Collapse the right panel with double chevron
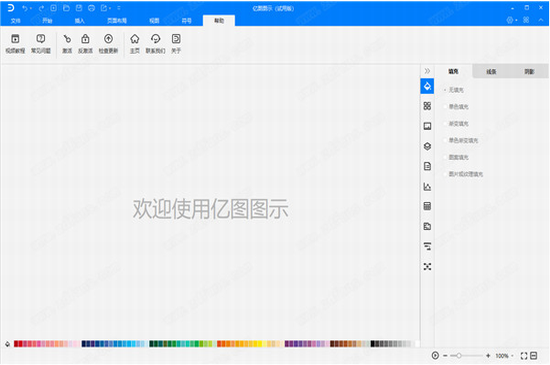 click(427, 71)
